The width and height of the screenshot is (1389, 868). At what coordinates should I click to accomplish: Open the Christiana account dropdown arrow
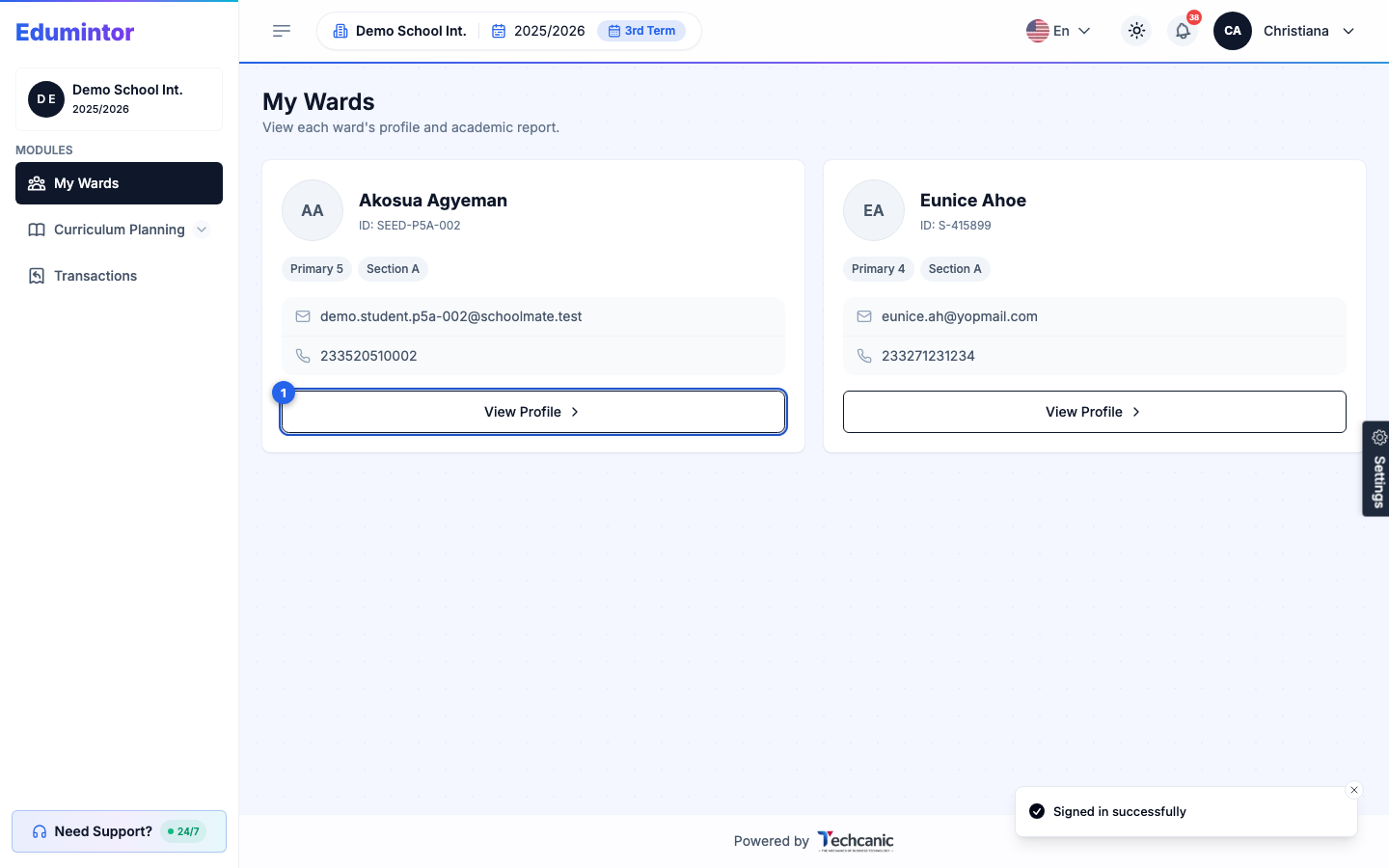point(1348,31)
